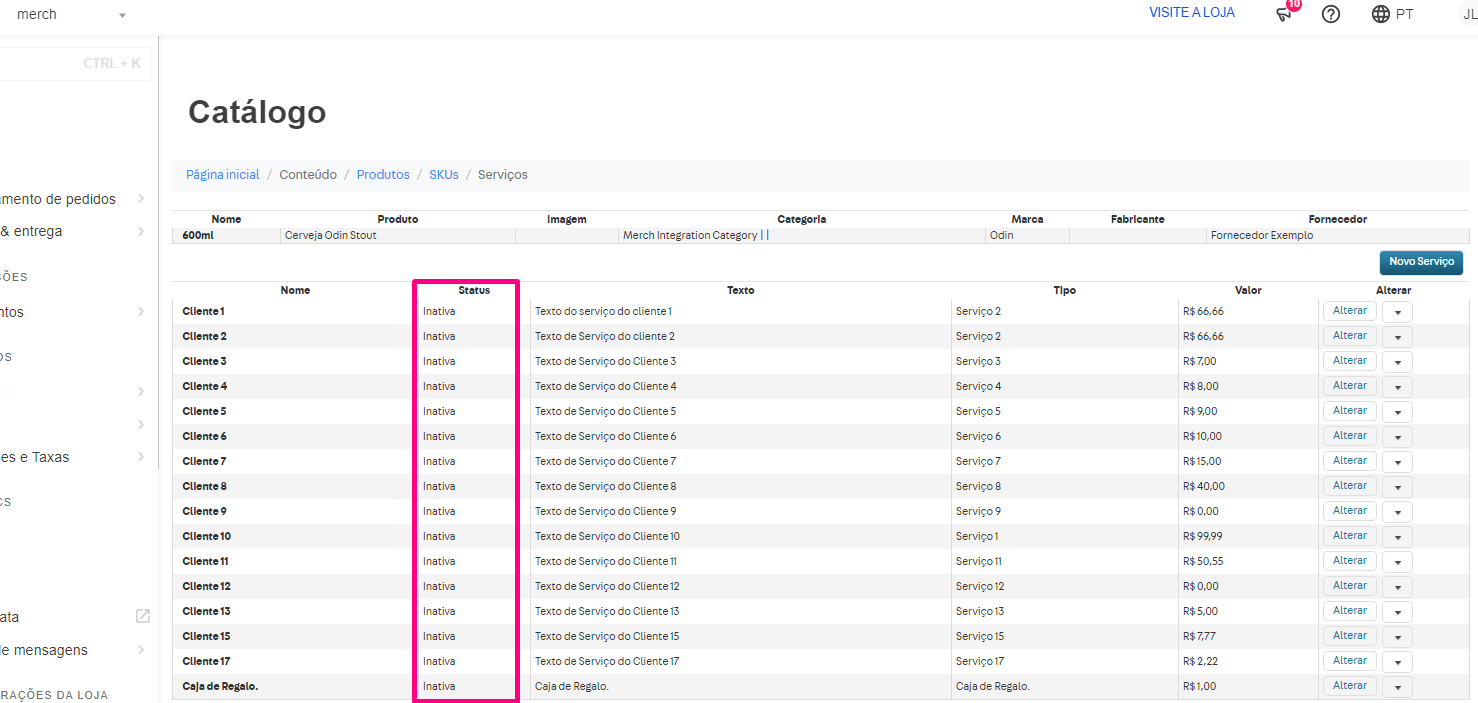
Task: Open the announcements megaphone icon
Action: [1284, 14]
